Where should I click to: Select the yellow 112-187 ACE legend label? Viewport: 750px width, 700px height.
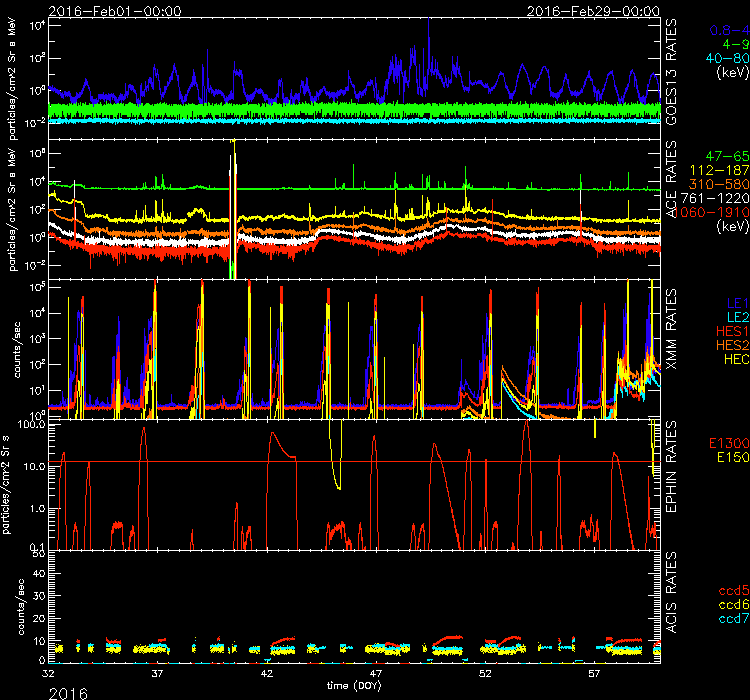(718, 172)
